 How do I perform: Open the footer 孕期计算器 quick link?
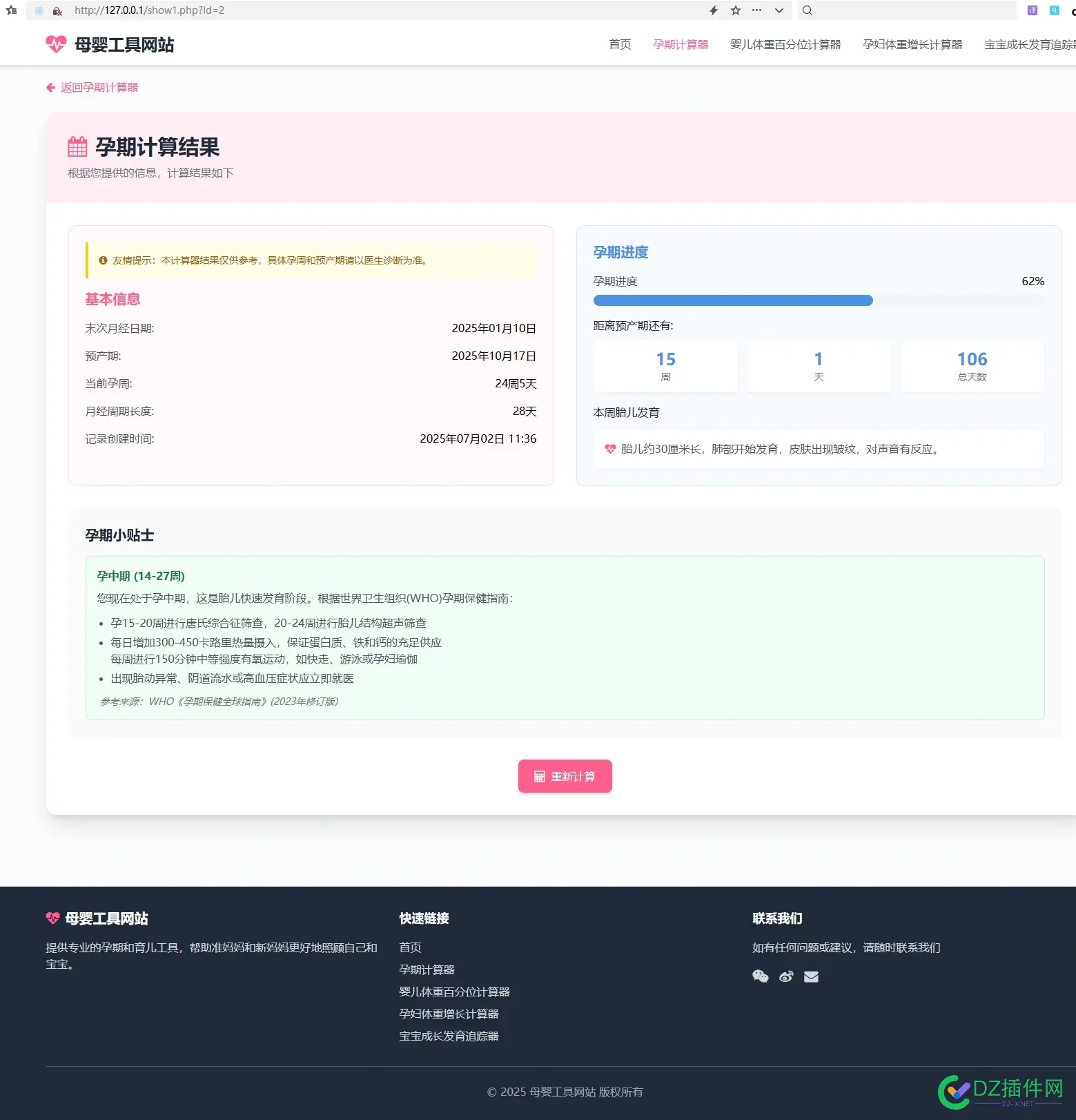[x=427, y=969]
